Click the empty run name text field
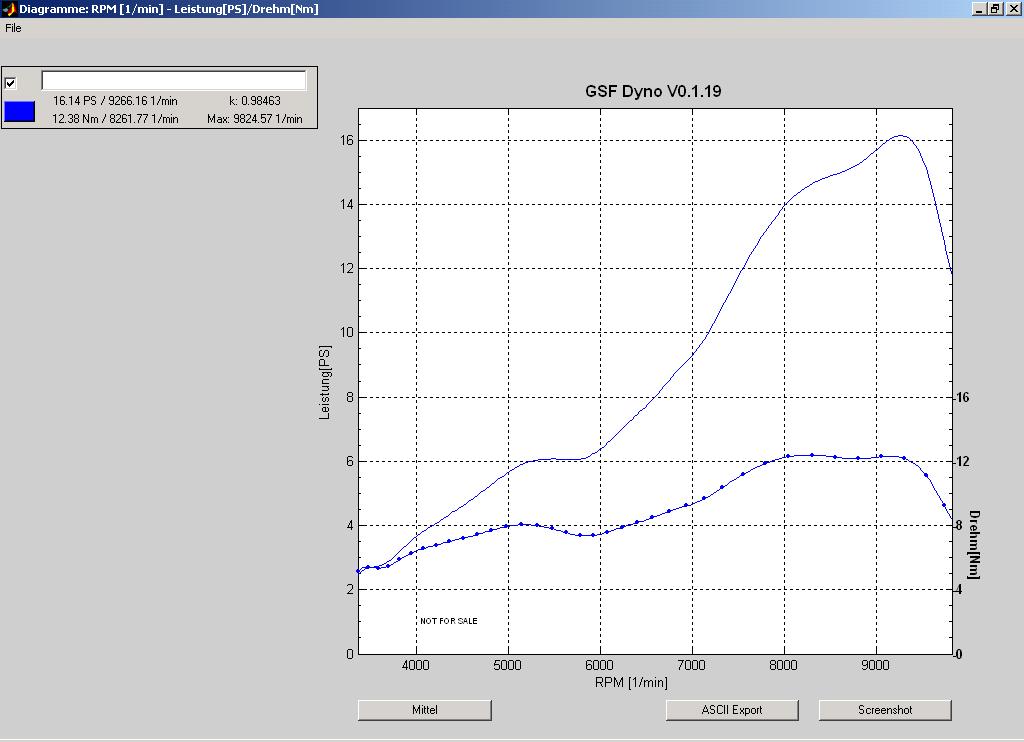1024x742 pixels. click(173, 81)
